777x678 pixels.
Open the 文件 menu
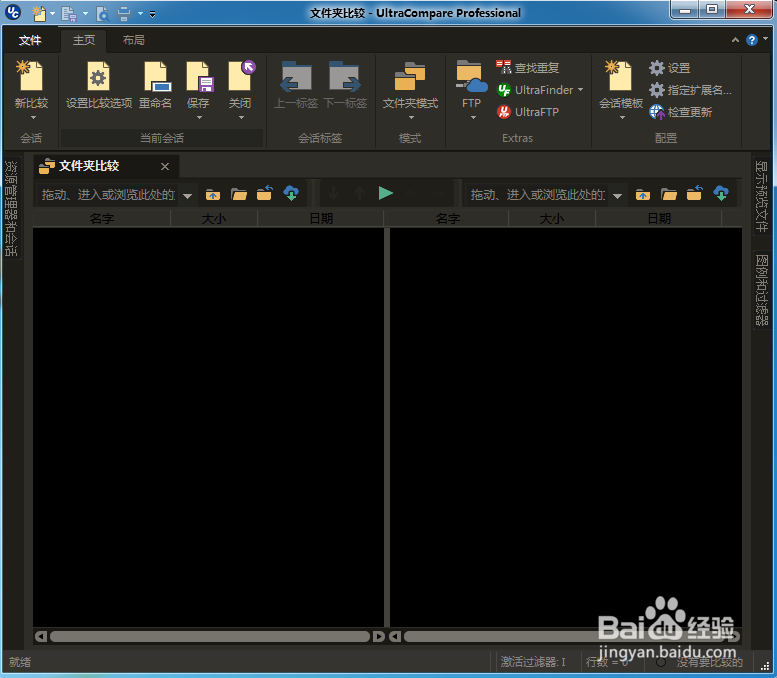tap(30, 40)
